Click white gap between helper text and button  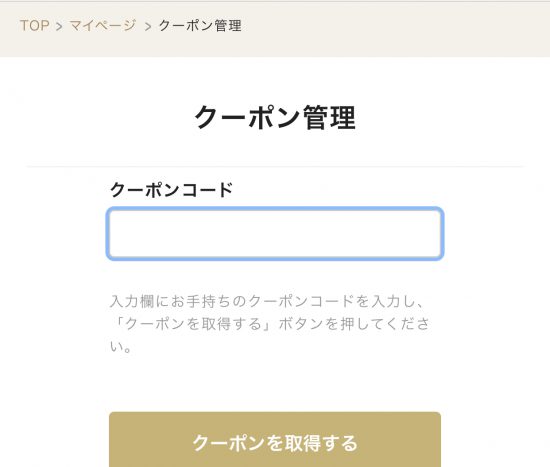click(x=275, y=384)
